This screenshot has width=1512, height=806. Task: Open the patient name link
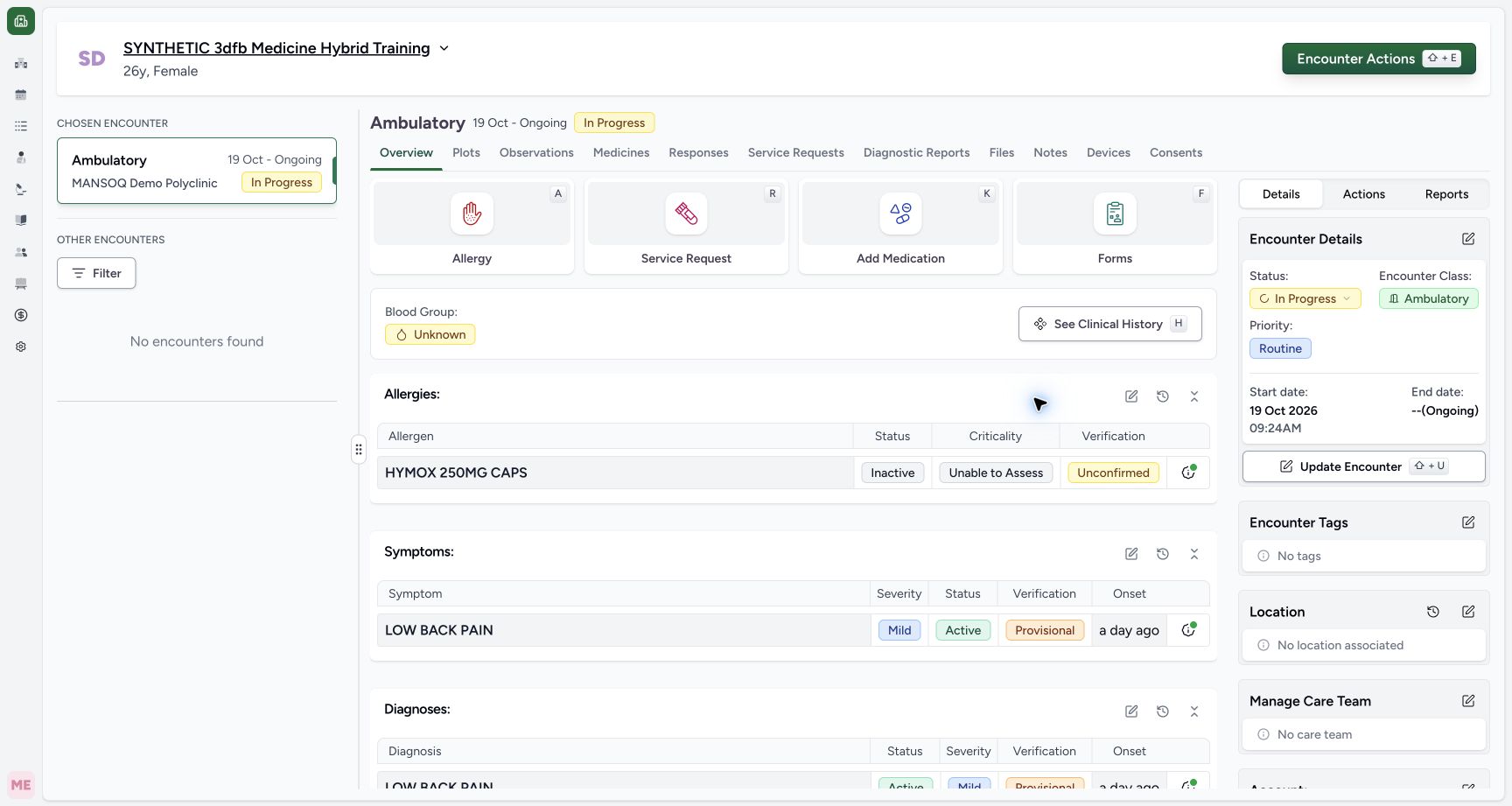coord(276,48)
